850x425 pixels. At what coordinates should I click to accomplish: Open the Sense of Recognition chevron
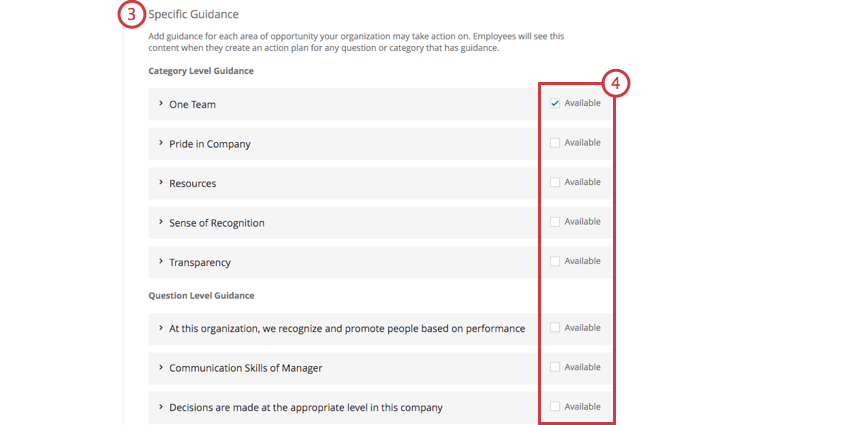tap(160, 222)
